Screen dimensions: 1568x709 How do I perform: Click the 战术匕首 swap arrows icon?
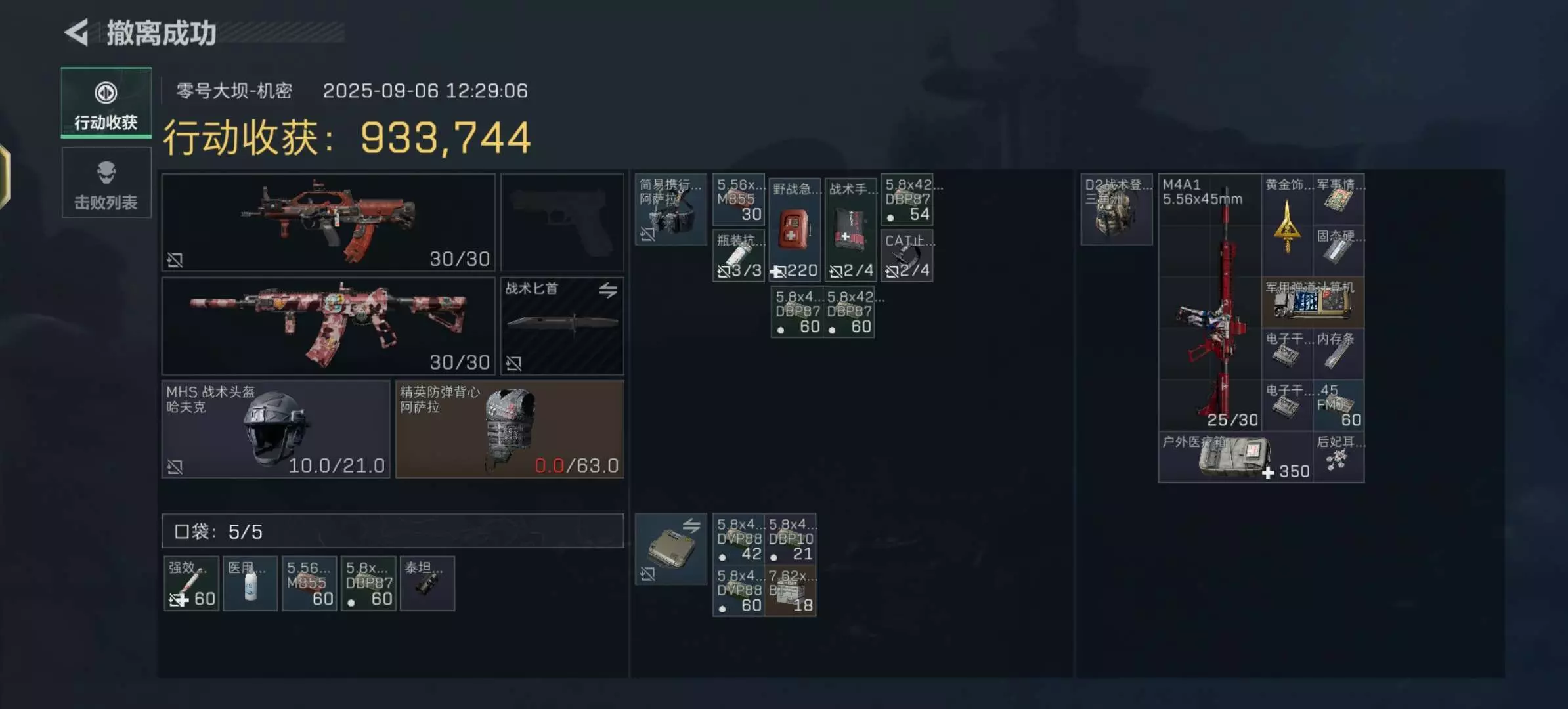point(608,290)
